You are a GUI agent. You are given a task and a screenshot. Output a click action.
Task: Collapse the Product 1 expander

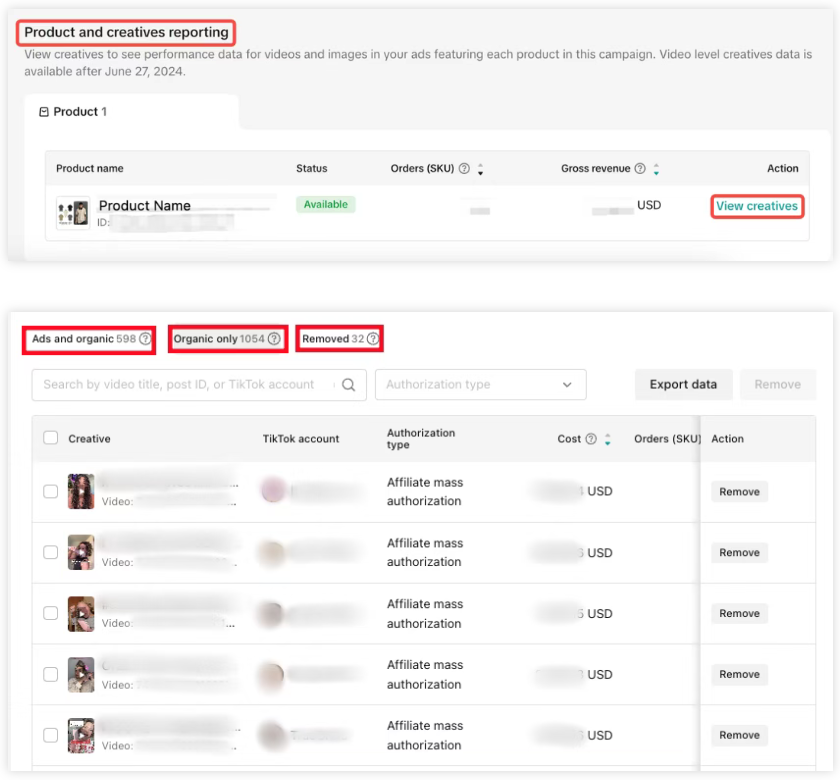pyautogui.click(x=43, y=112)
